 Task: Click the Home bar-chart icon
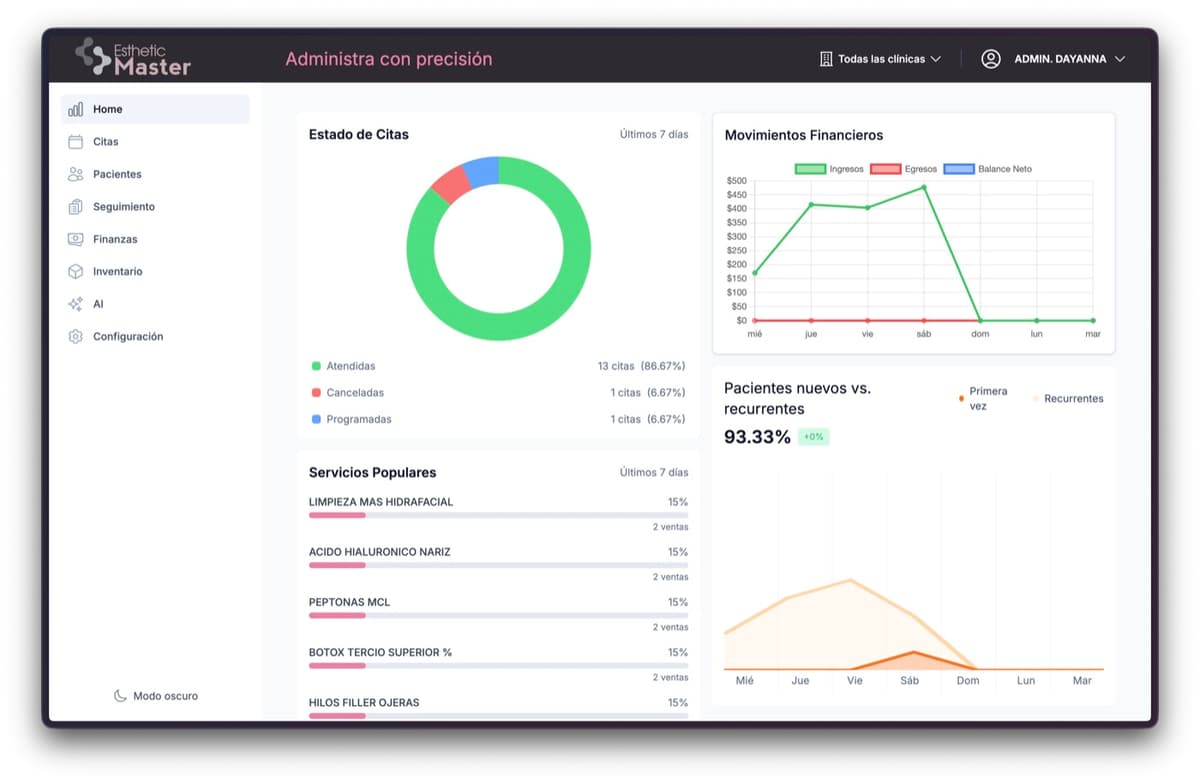75,109
